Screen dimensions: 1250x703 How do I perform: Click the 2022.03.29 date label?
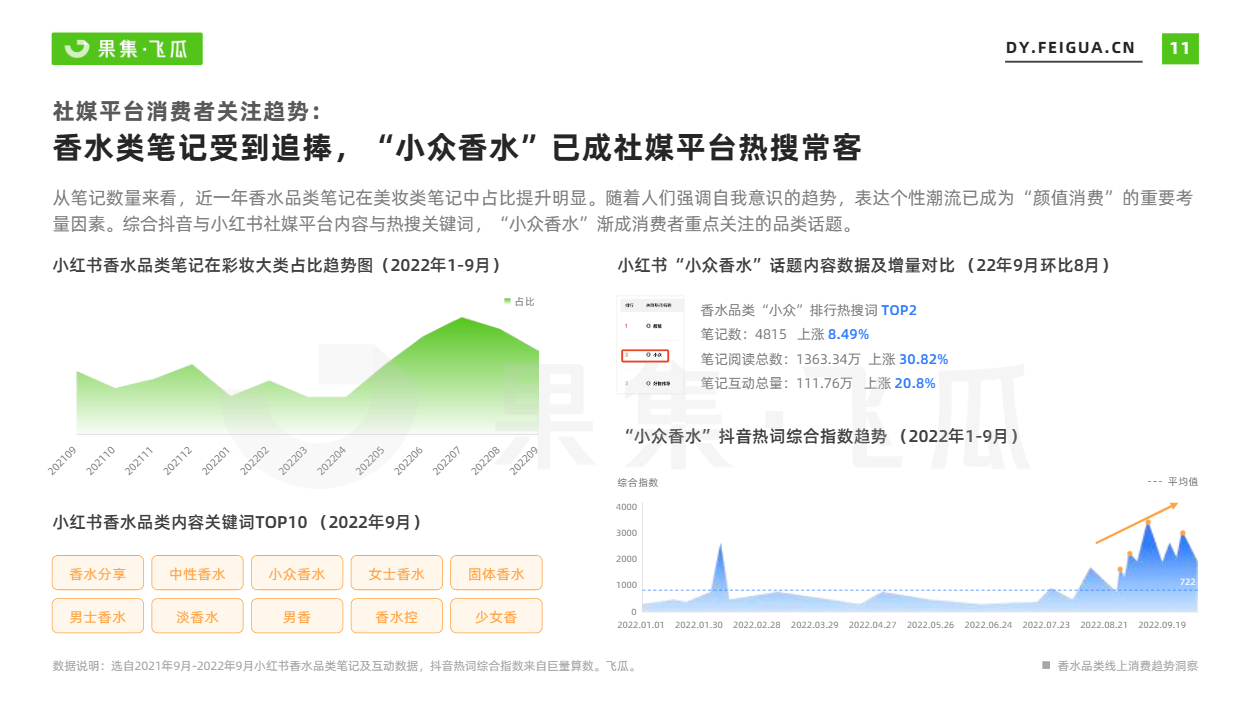815,624
